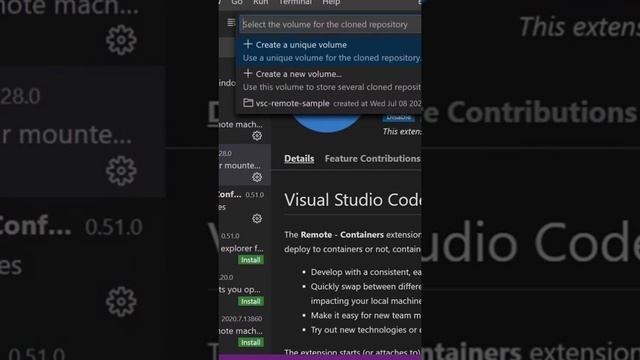Click the folder icon next to vsc-remote-sample
This screenshot has width=640, height=360.
[248, 103]
